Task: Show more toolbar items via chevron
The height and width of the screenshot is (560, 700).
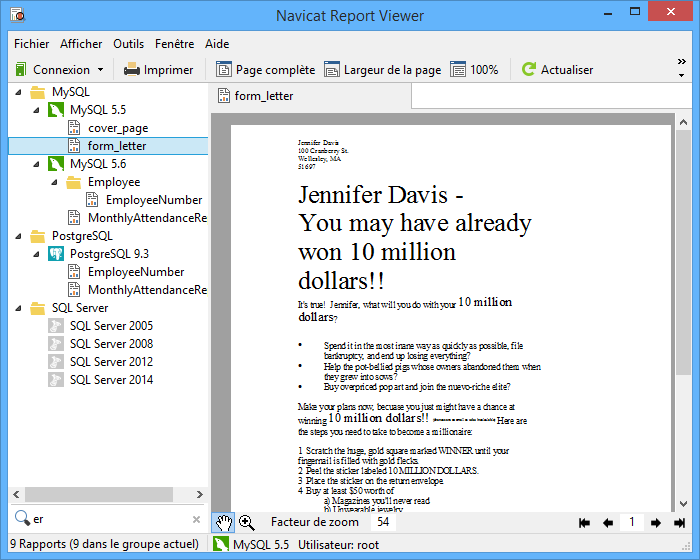Action: 681,62
